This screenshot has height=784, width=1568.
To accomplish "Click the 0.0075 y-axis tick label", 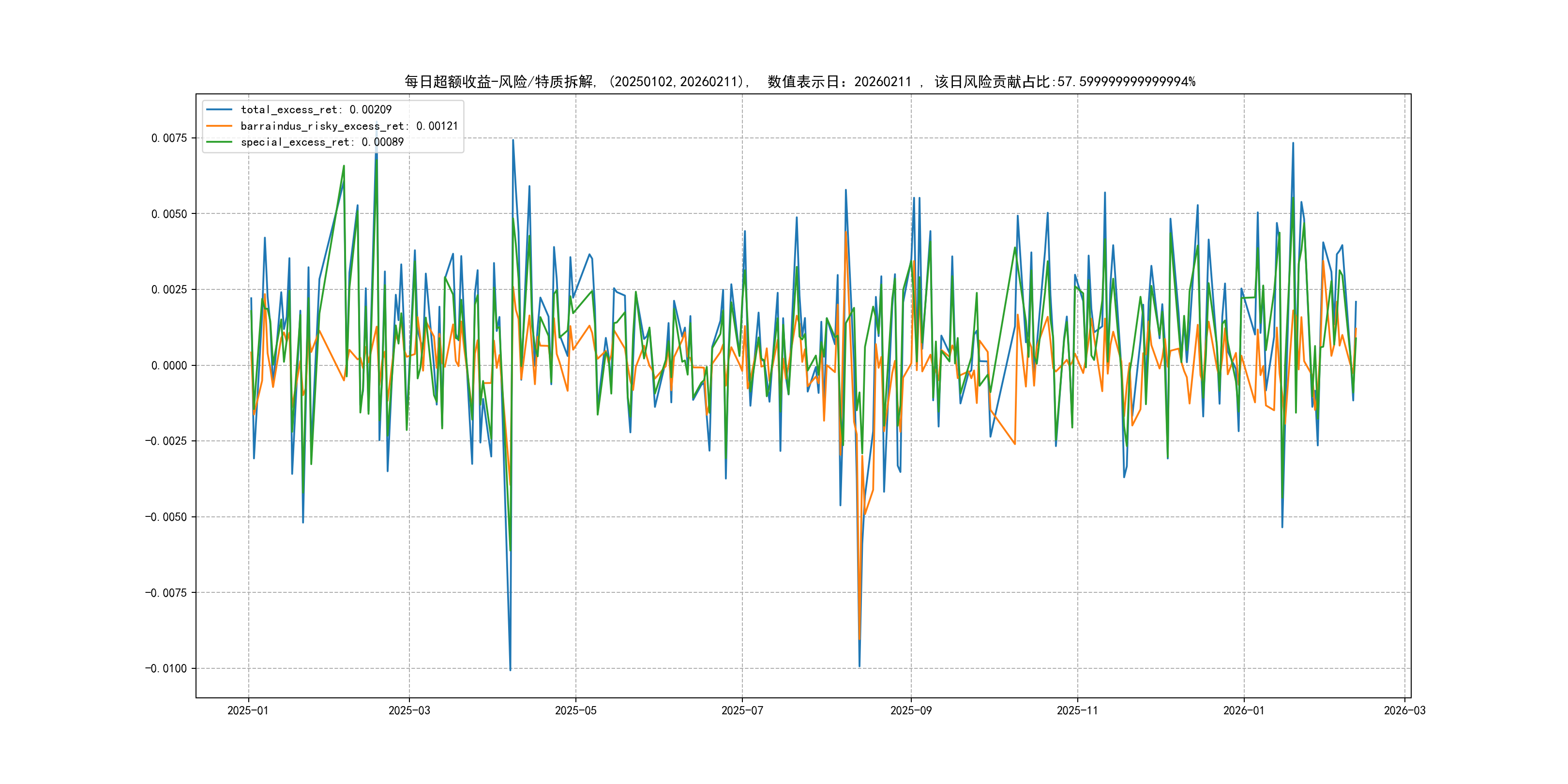I will pos(169,138).
